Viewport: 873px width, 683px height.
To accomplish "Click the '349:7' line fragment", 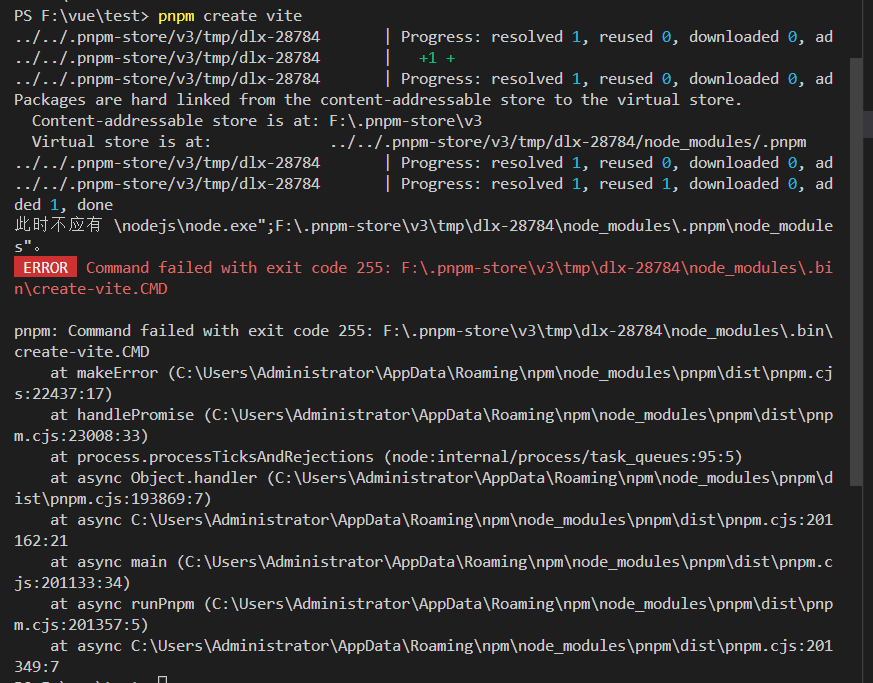I will pyautogui.click(x=36, y=667).
